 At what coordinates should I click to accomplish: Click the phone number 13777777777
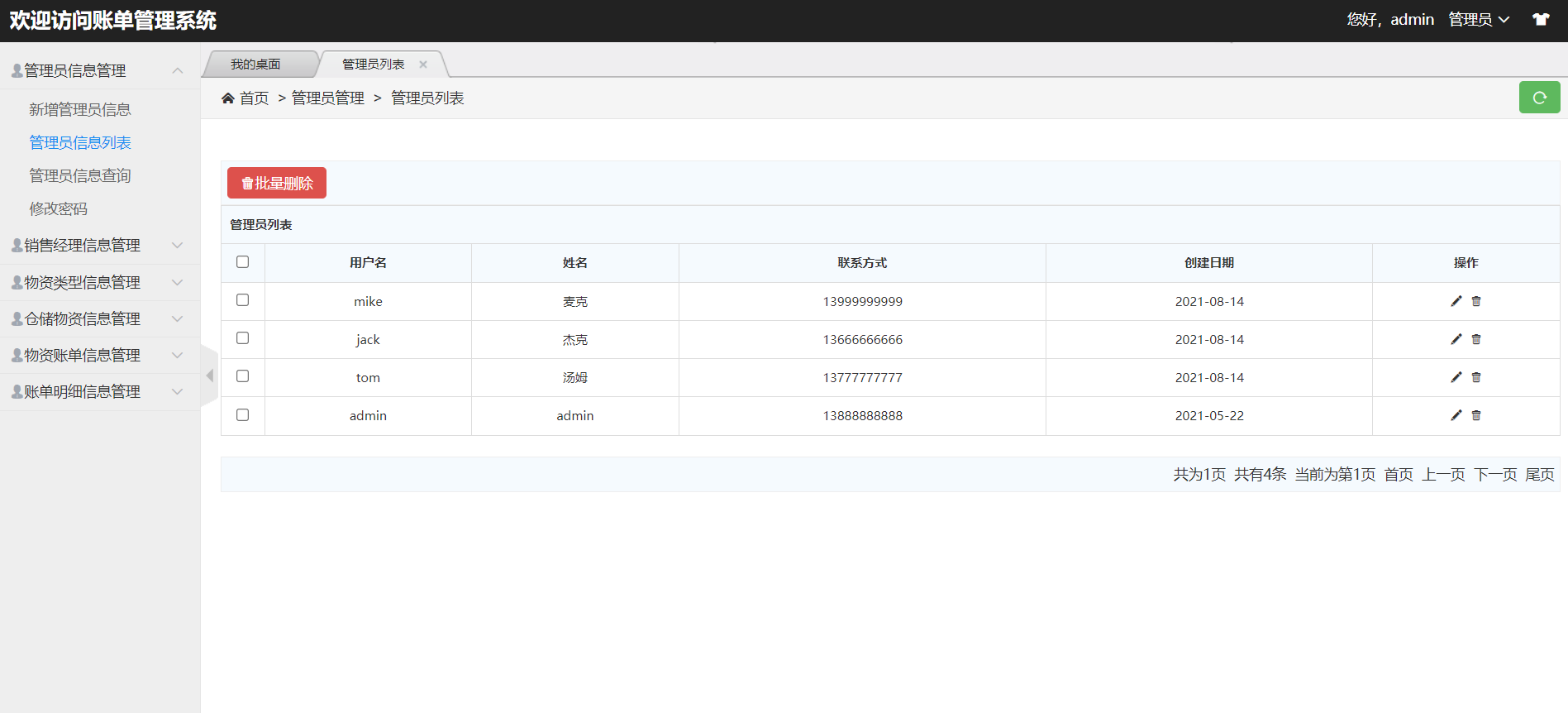863,377
